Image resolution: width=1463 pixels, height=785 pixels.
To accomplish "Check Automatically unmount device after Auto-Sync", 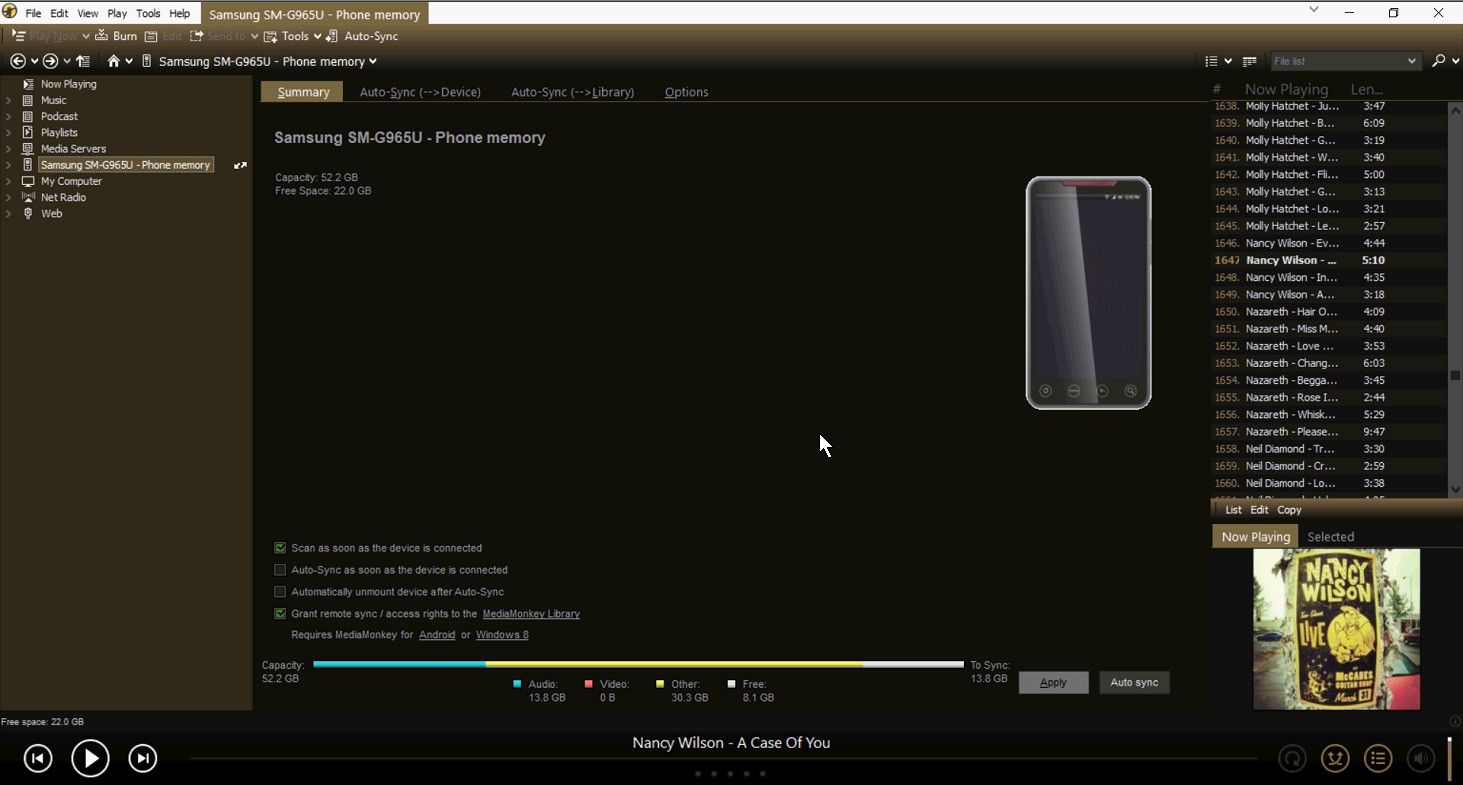I will tap(280, 592).
